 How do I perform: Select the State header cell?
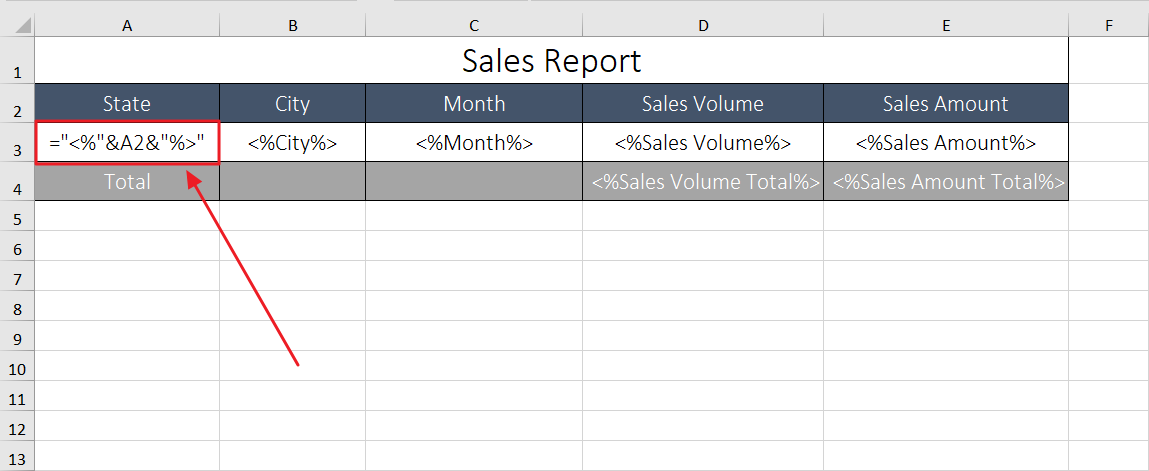tap(127, 104)
